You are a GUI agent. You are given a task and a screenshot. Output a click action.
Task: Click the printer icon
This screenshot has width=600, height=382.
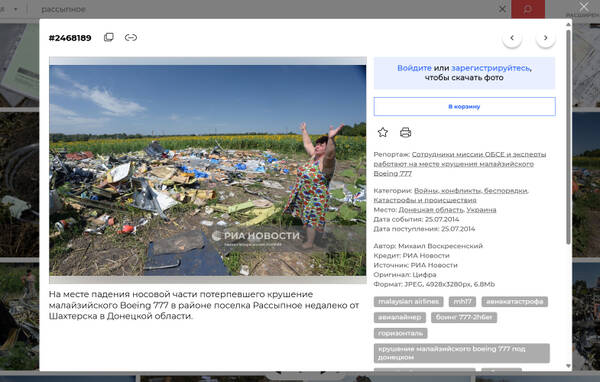coord(405,132)
